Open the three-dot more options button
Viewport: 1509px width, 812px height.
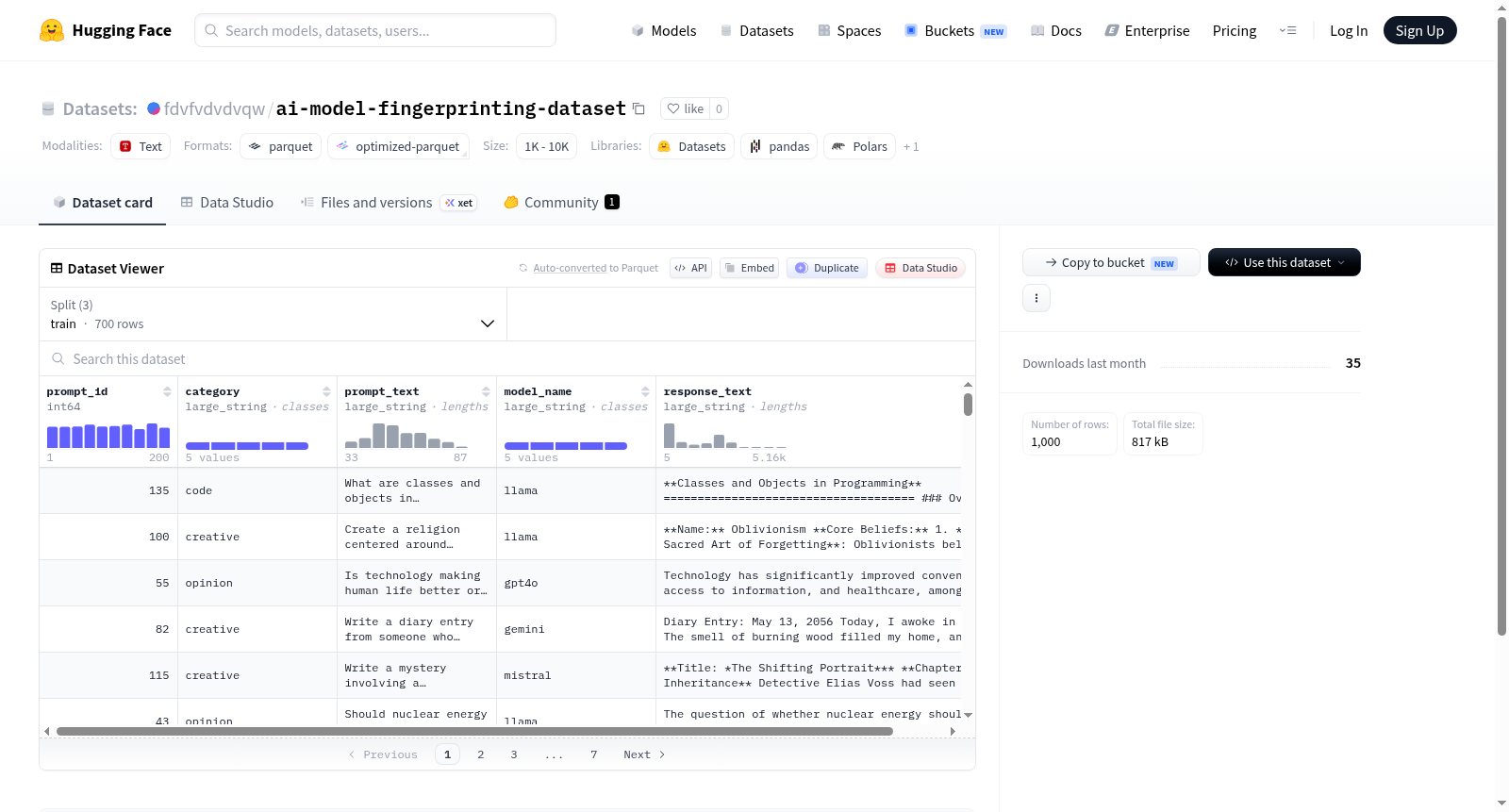[1036, 298]
